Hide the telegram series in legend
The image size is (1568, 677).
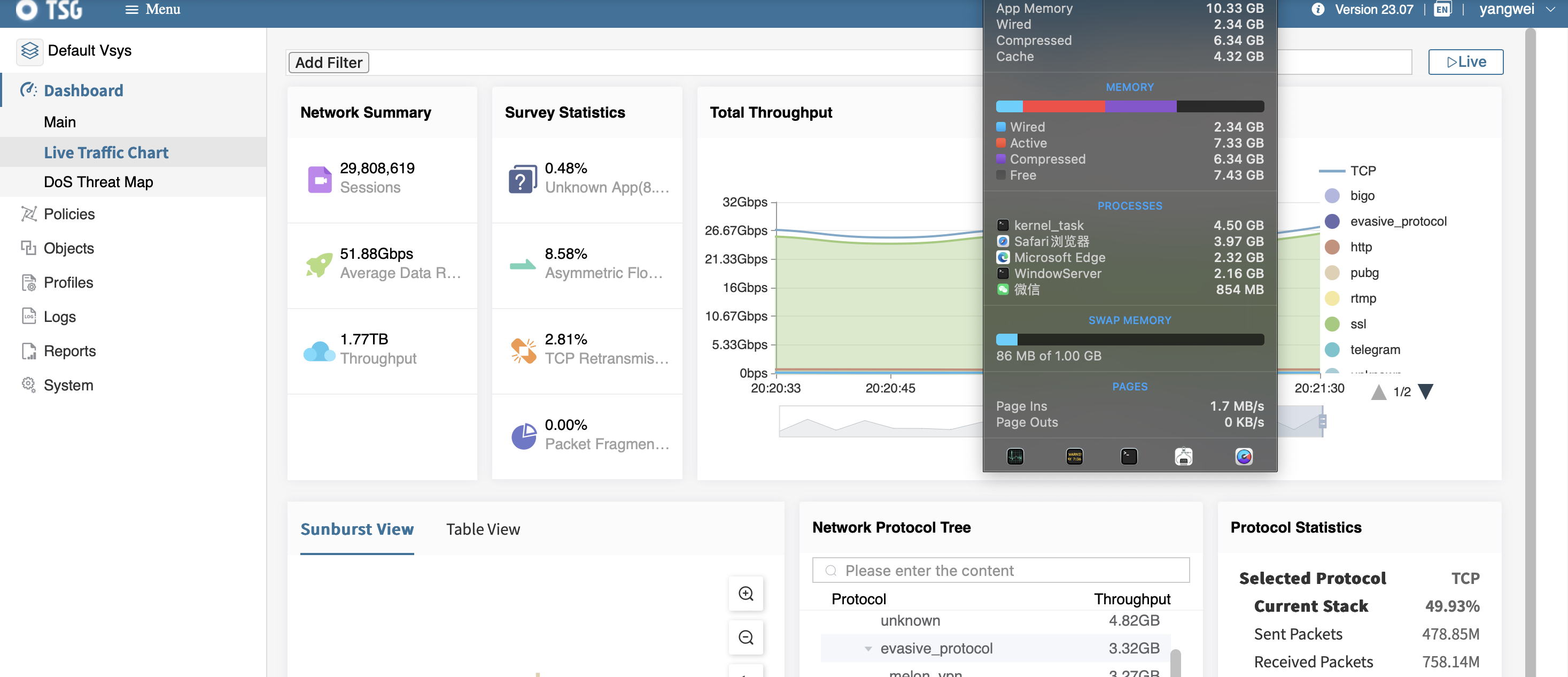click(x=1375, y=350)
